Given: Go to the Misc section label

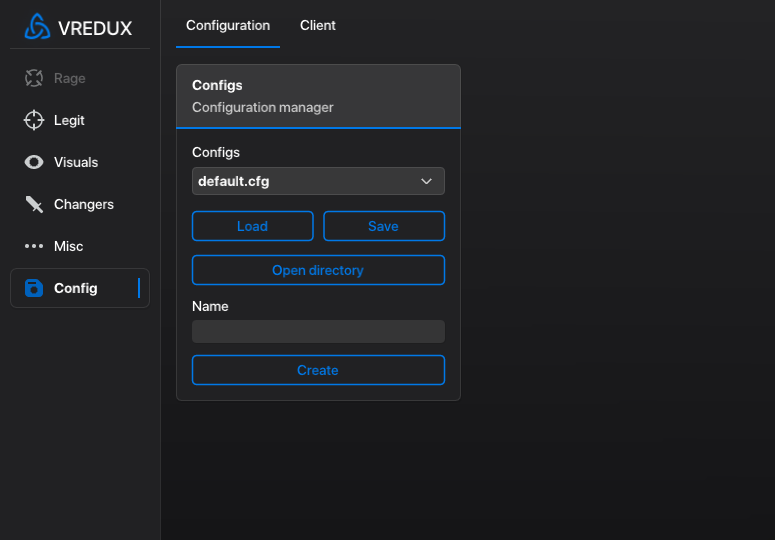Looking at the screenshot, I should (69, 246).
